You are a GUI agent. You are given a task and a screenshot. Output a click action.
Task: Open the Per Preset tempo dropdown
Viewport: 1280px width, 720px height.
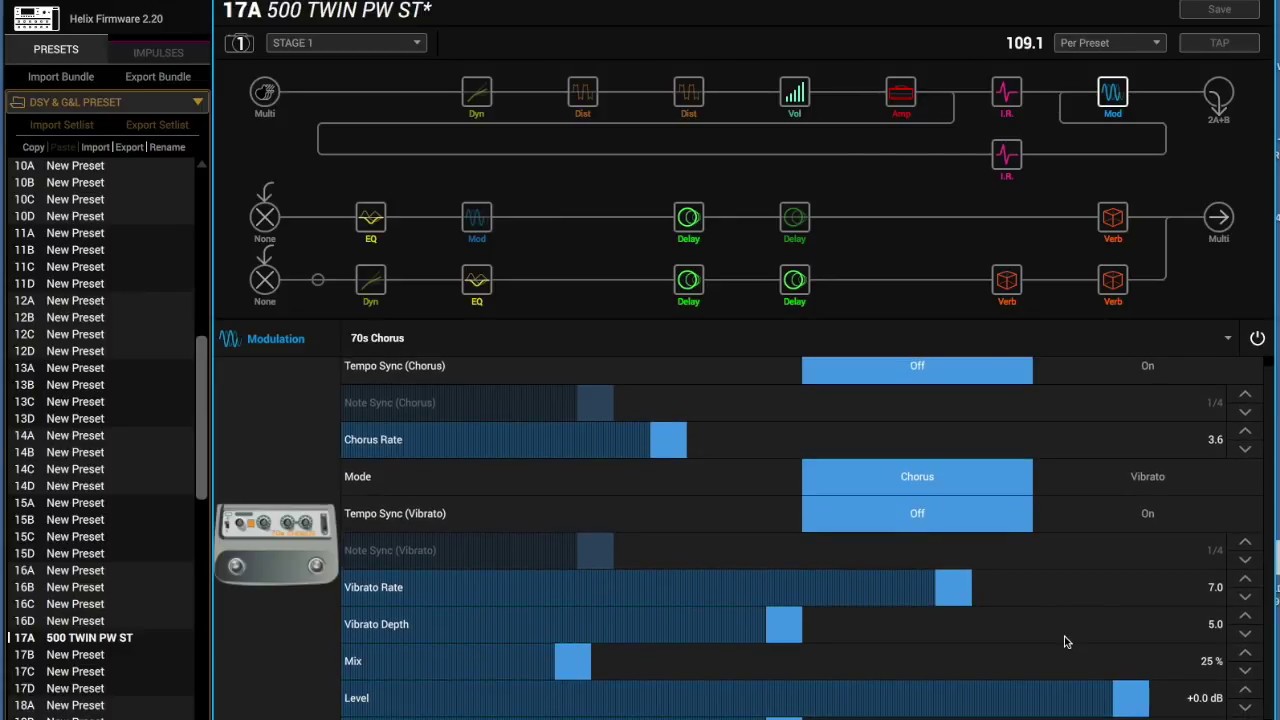(1109, 43)
